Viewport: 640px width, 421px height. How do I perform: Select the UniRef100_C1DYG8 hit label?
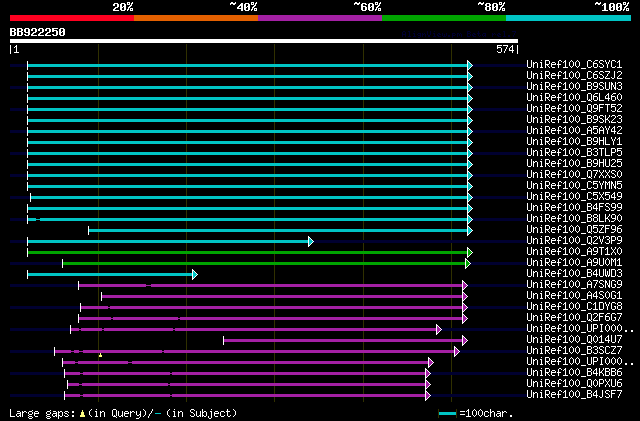(574, 307)
